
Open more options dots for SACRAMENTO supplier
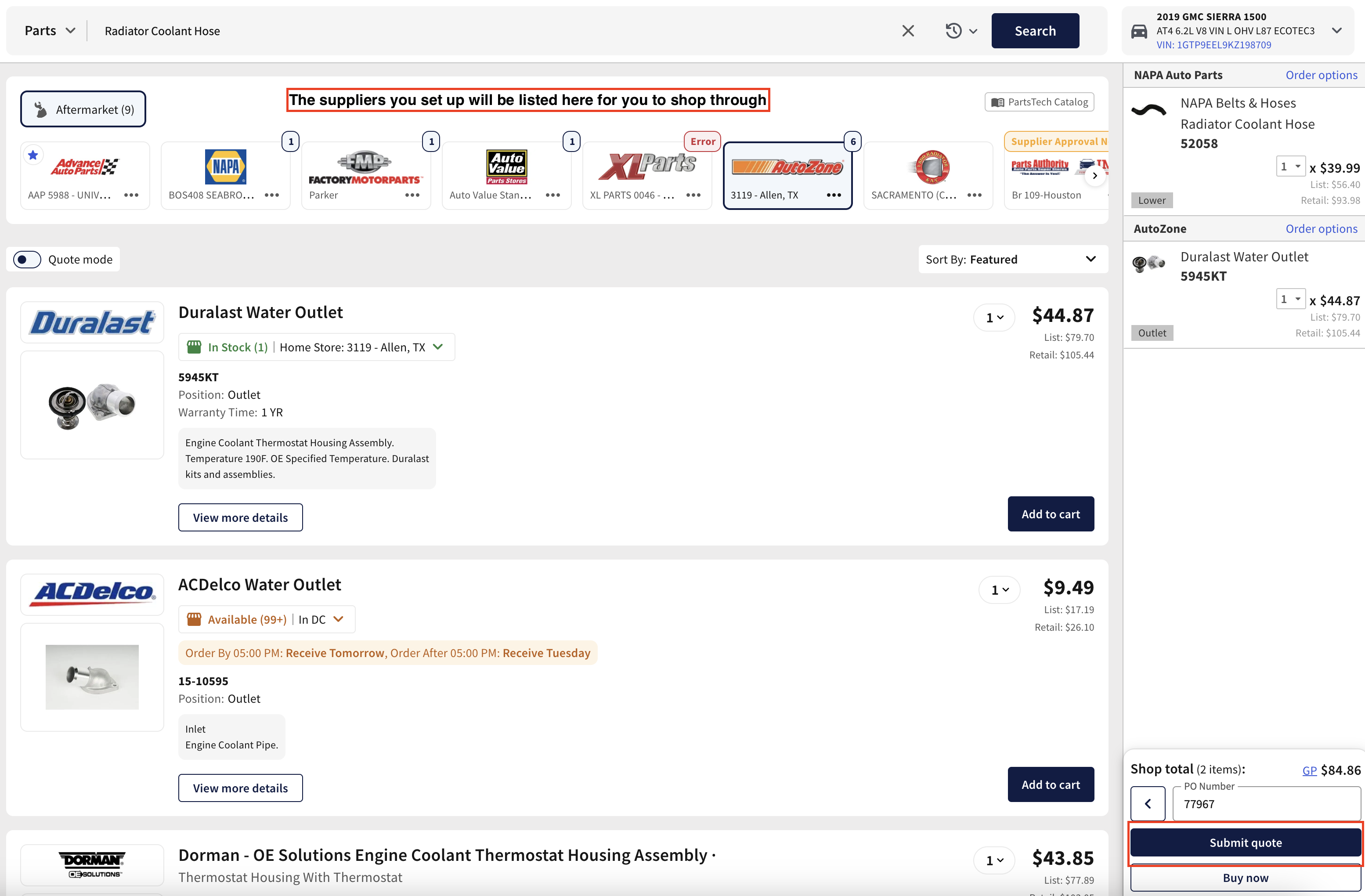pyautogui.click(x=975, y=195)
